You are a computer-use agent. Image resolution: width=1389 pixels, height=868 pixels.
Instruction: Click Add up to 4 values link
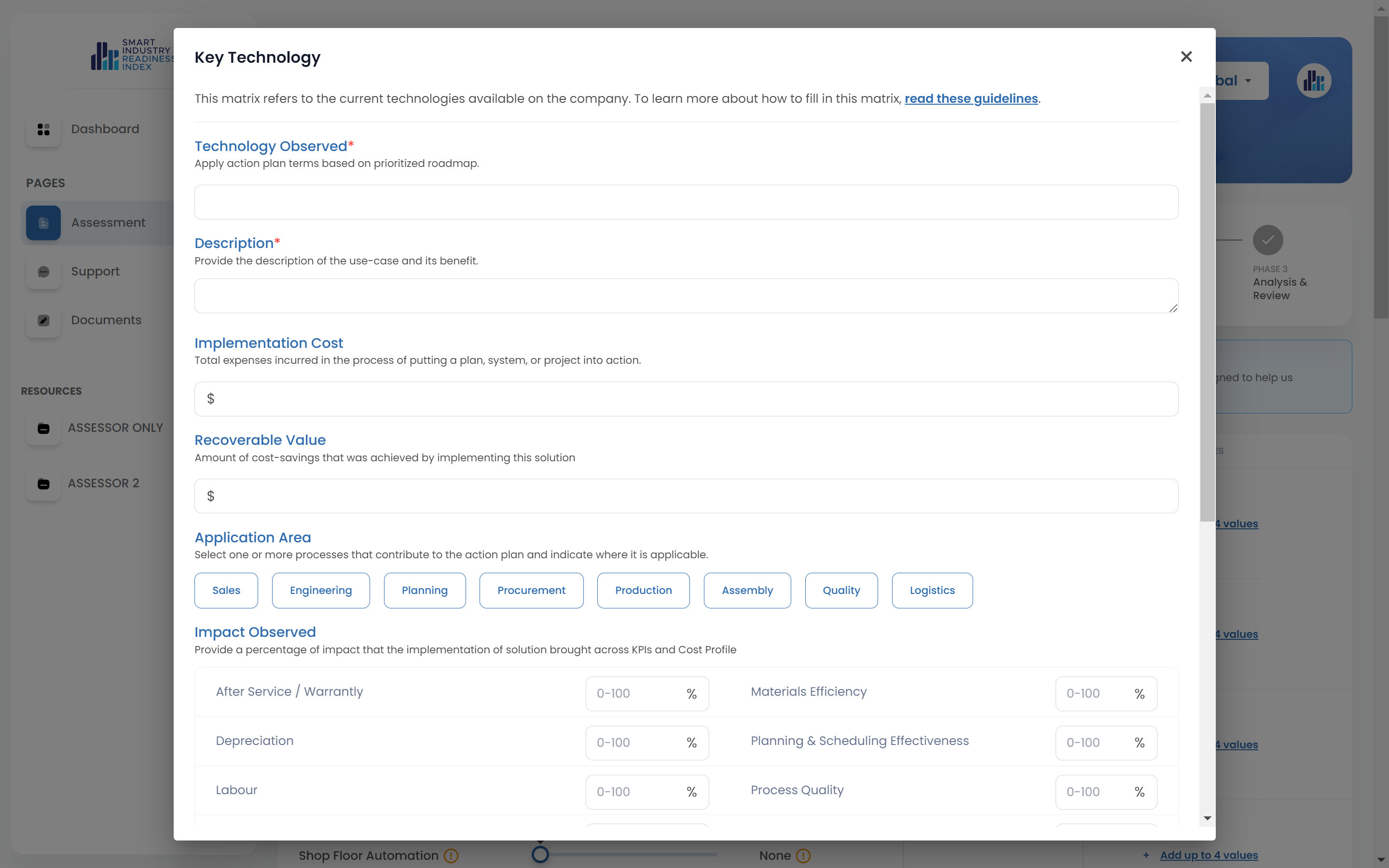(1208, 855)
